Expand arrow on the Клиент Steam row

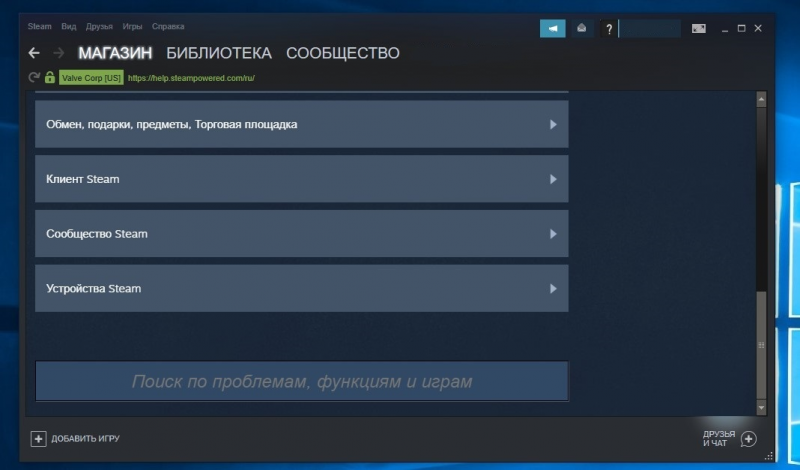[x=553, y=179]
